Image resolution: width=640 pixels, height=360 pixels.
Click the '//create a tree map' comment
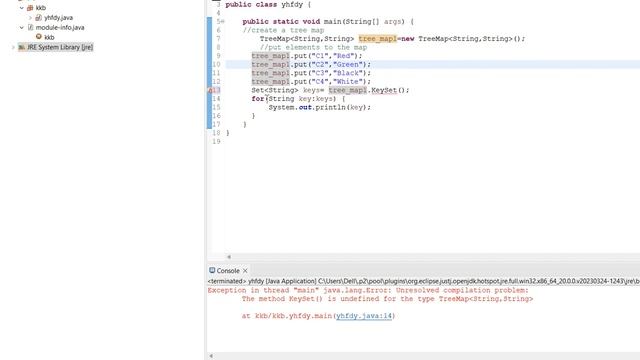pyautogui.click(x=283, y=30)
